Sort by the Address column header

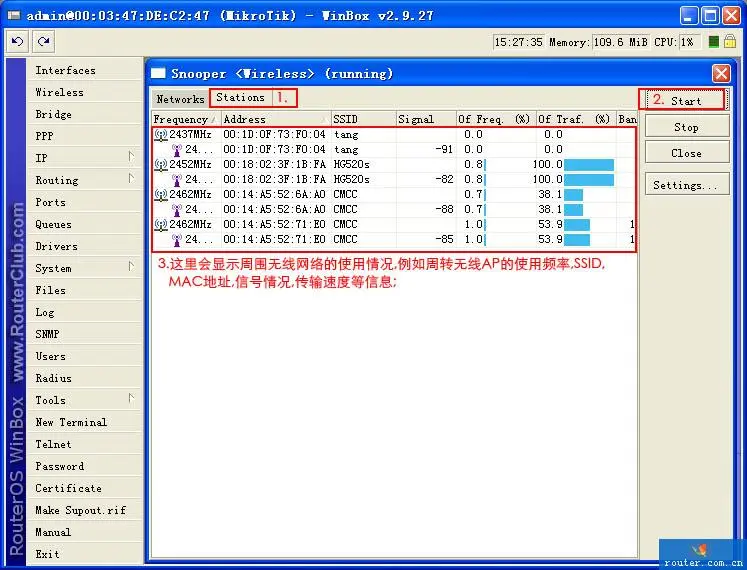(276, 119)
